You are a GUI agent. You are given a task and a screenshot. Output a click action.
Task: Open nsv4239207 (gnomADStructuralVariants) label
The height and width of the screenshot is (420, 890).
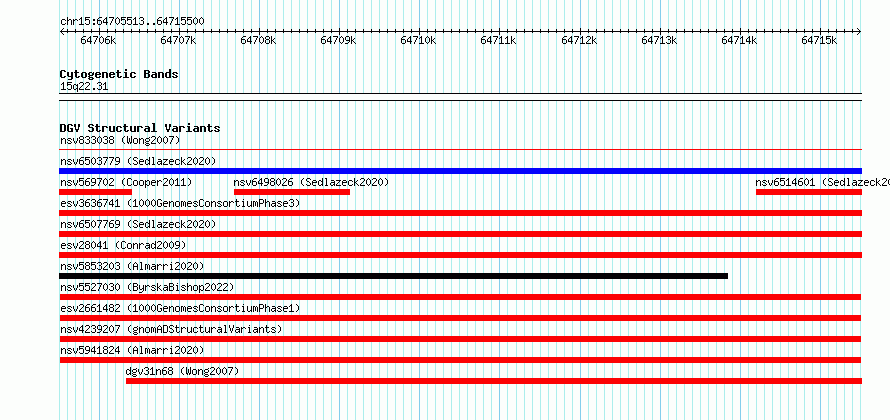171,329
